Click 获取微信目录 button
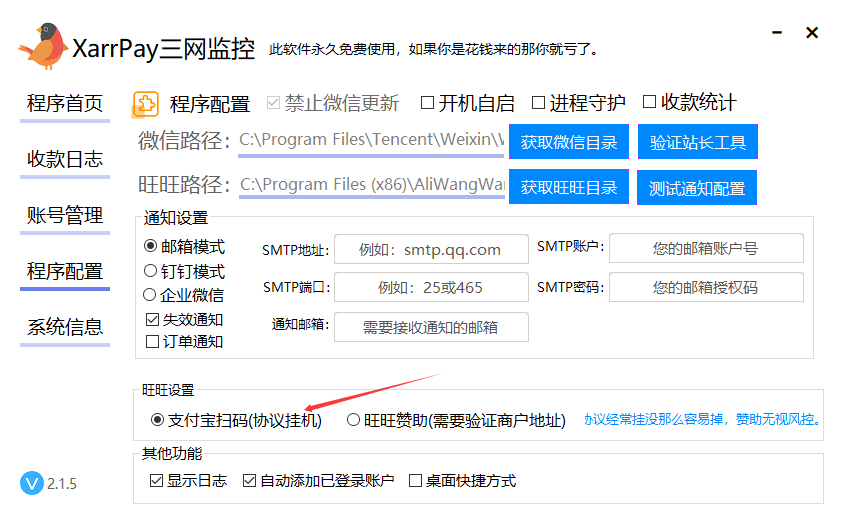Viewport: 850px width, 510px height. (x=569, y=142)
